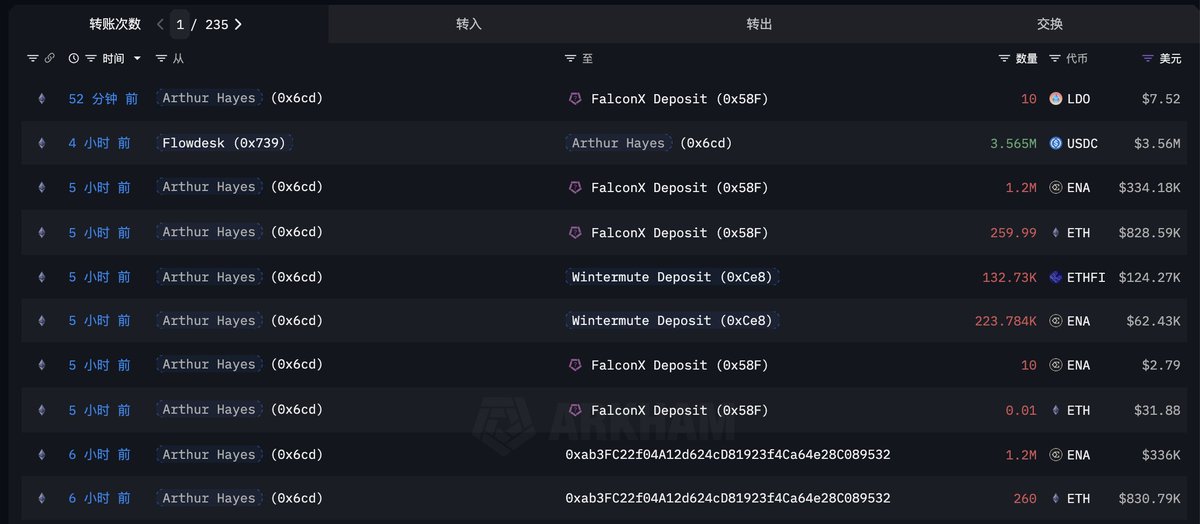The height and width of the screenshot is (524, 1200).
Task: Open the first 0xab3FC22f04A1 address link
Action: pyautogui.click(x=727, y=454)
